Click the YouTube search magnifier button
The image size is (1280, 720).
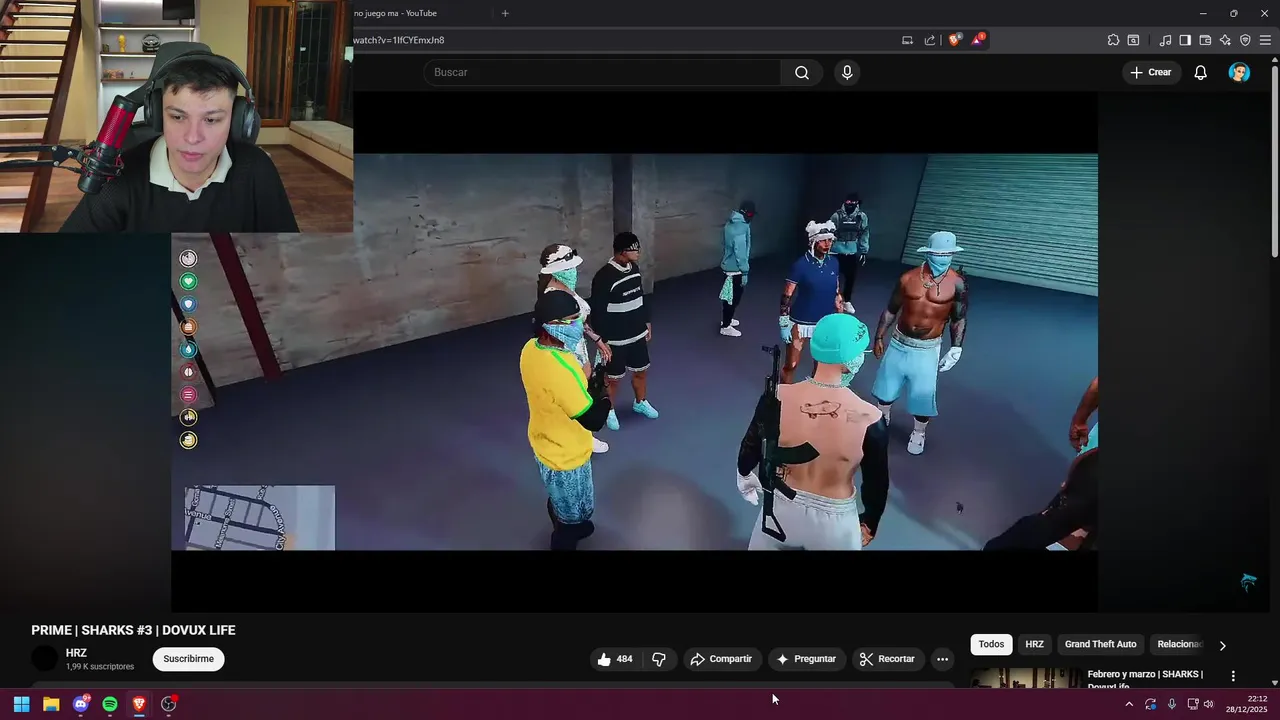802,72
